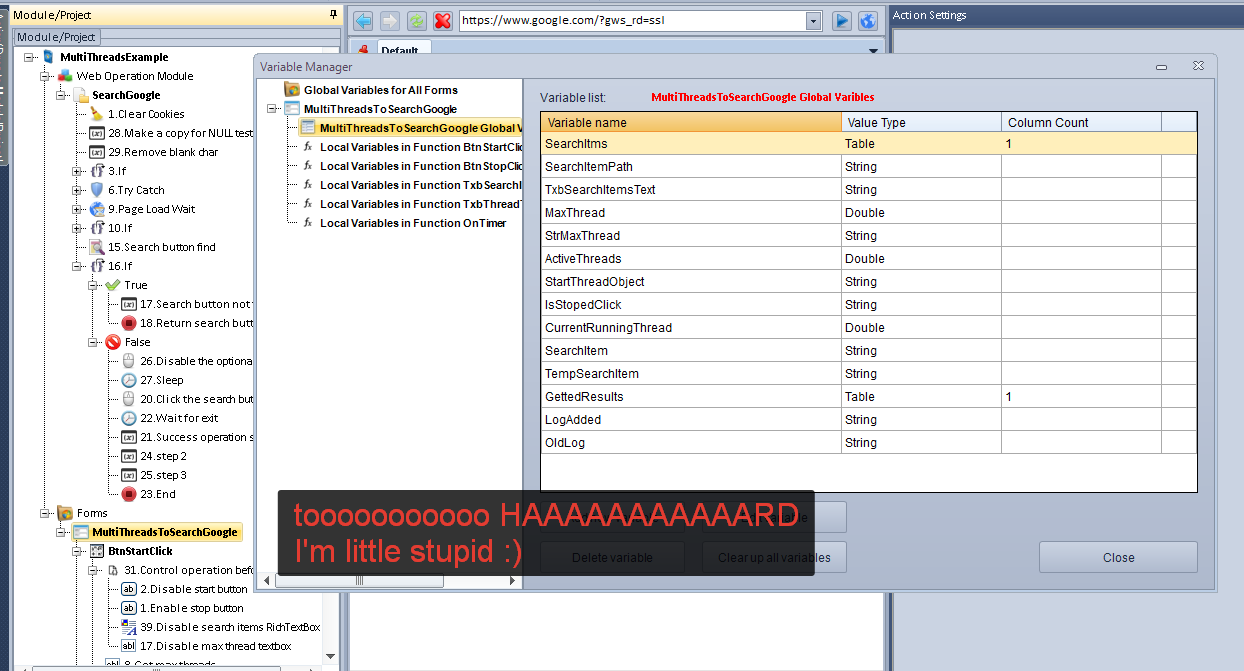Switch to the Default browser tab
Image resolution: width=1244 pixels, height=671 pixels.
click(399, 50)
